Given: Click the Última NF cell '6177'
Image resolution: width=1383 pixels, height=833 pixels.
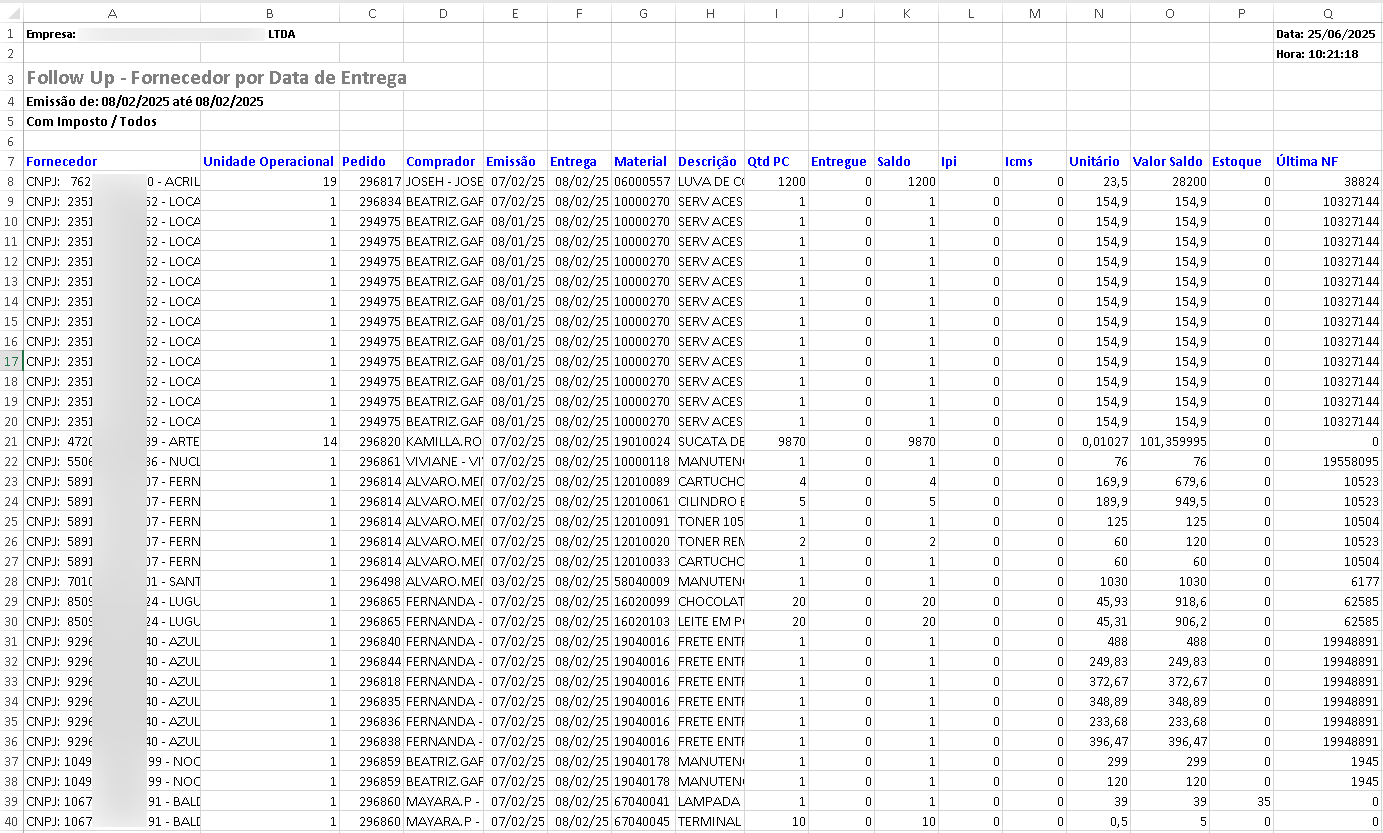Looking at the screenshot, I should [x=1327, y=581].
